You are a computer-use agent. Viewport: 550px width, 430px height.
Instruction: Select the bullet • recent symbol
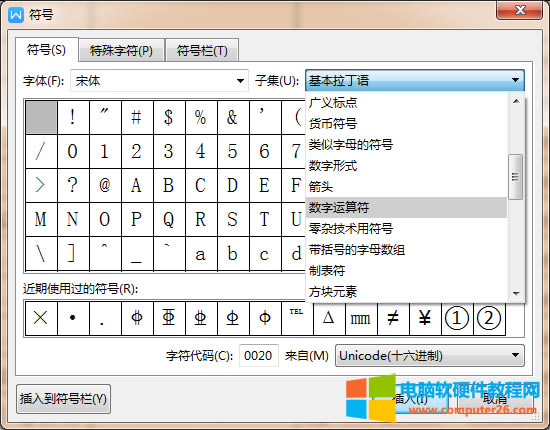73,318
